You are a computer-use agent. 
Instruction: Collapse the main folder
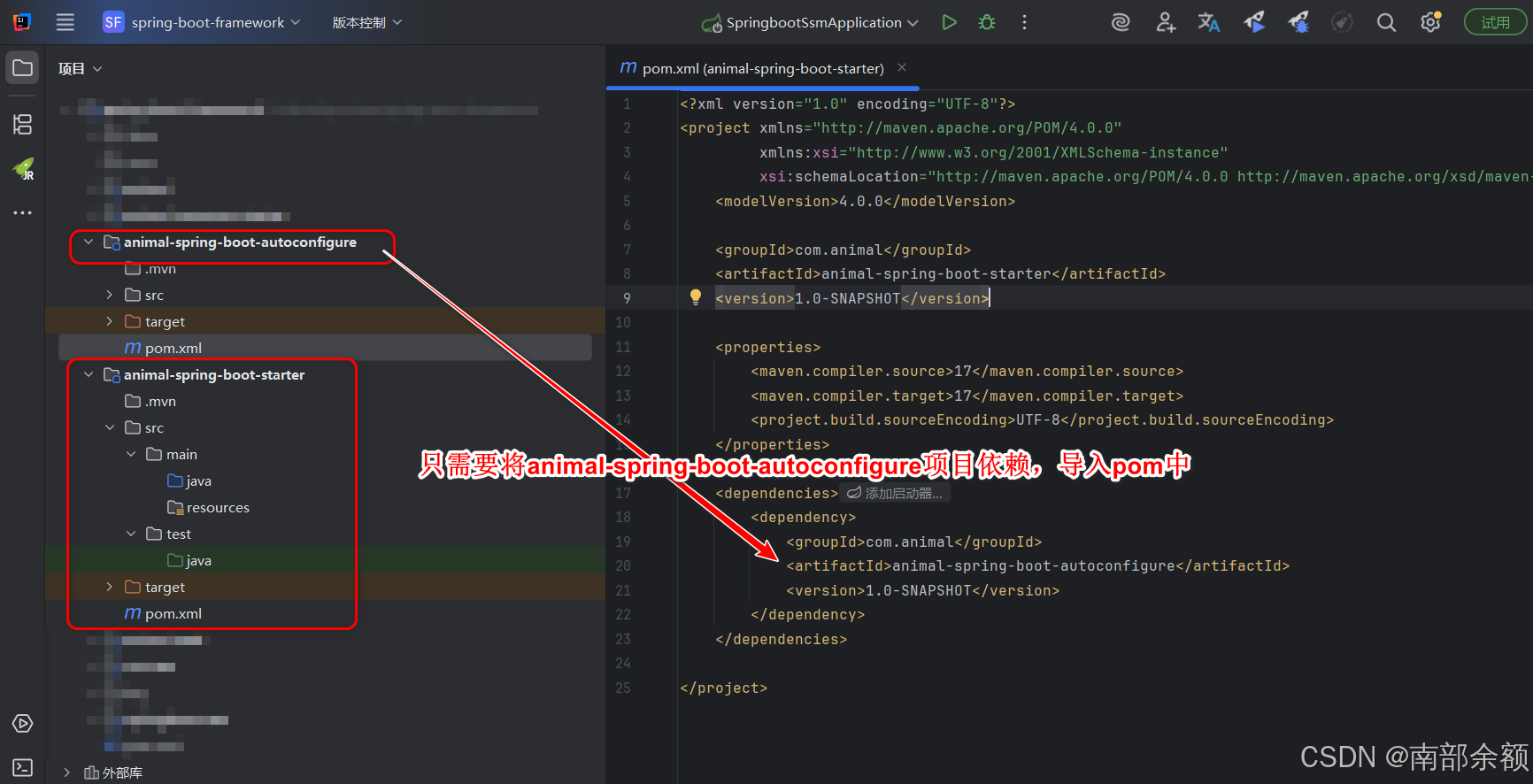click(x=131, y=454)
